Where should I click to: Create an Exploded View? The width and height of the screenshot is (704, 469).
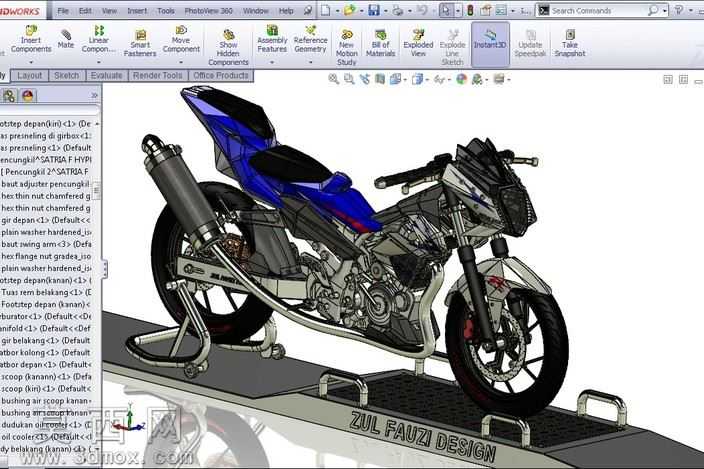pyautogui.click(x=418, y=43)
